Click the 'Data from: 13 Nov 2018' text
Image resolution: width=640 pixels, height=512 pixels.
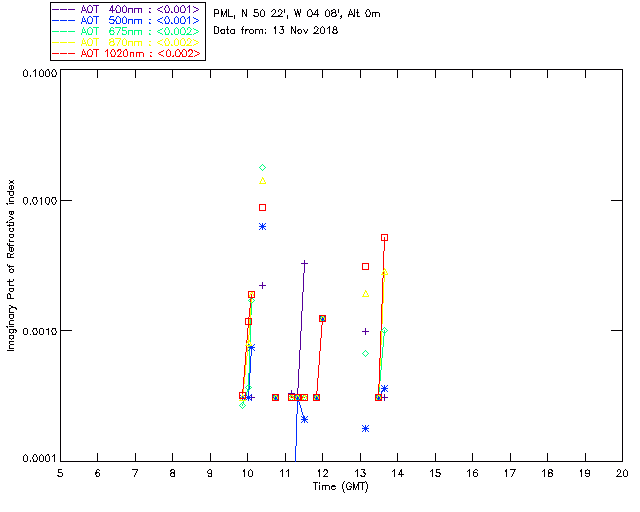(276, 31)
